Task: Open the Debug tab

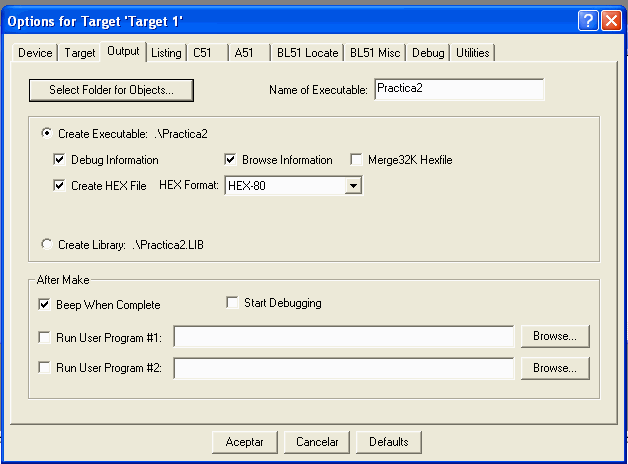Action: (x=428, y=53)
